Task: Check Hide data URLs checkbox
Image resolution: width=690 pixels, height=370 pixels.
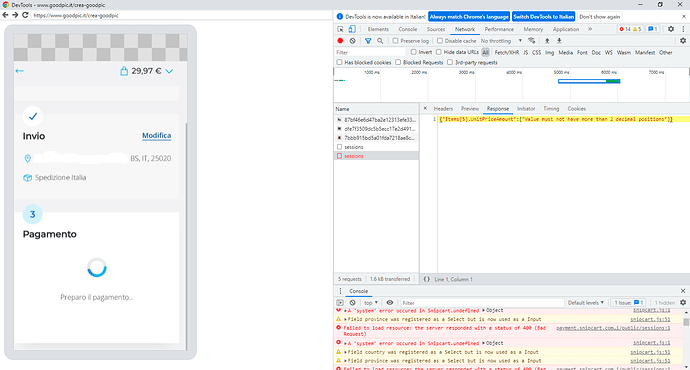Action: point(438,52)
